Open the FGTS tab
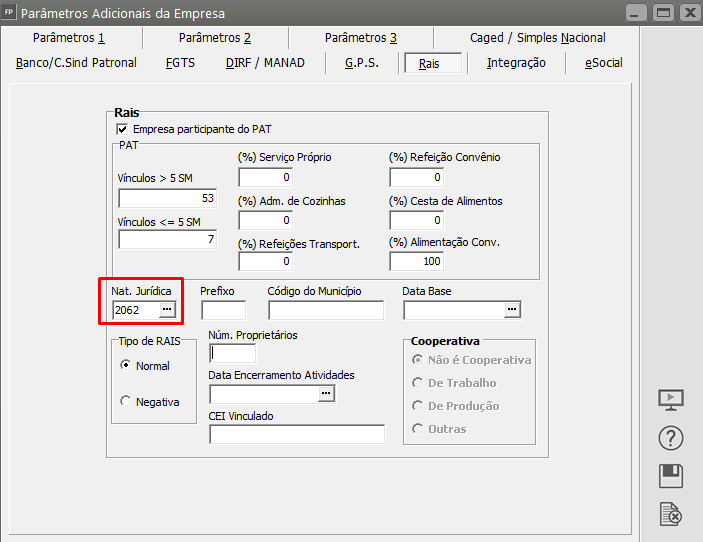 click(180, 63)
